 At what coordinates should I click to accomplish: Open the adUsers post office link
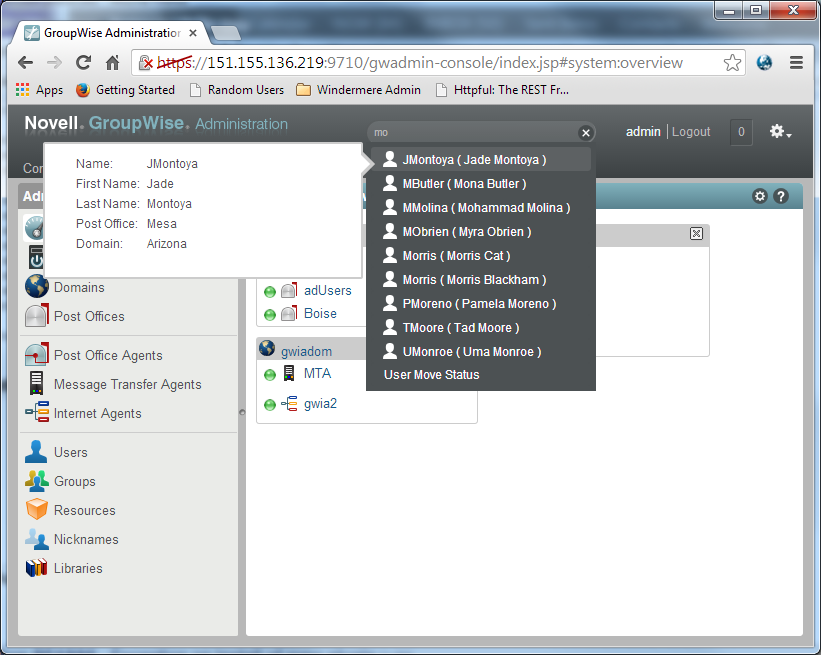coord(328,290)
